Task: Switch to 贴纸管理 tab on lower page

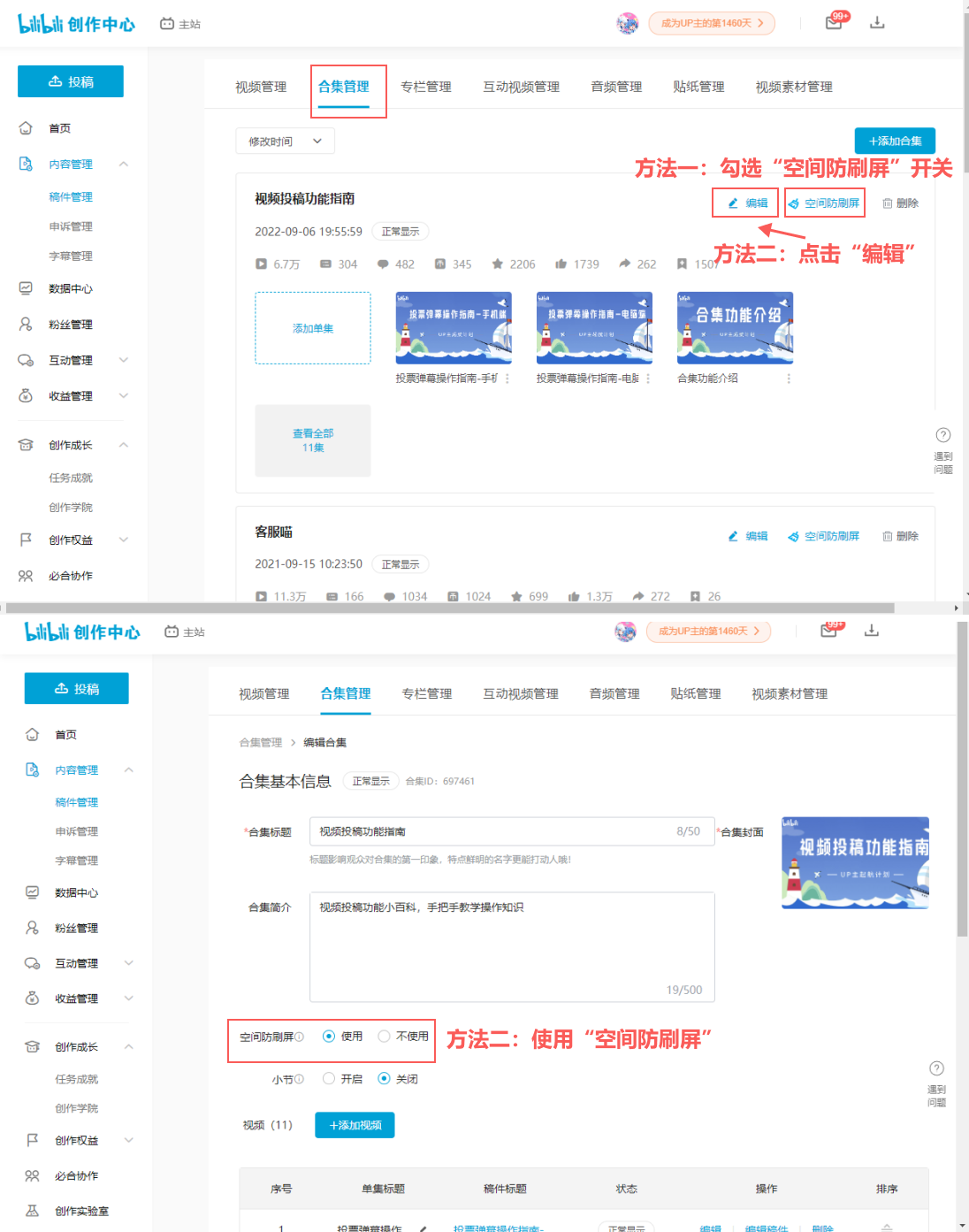Action: pos(696,693)
